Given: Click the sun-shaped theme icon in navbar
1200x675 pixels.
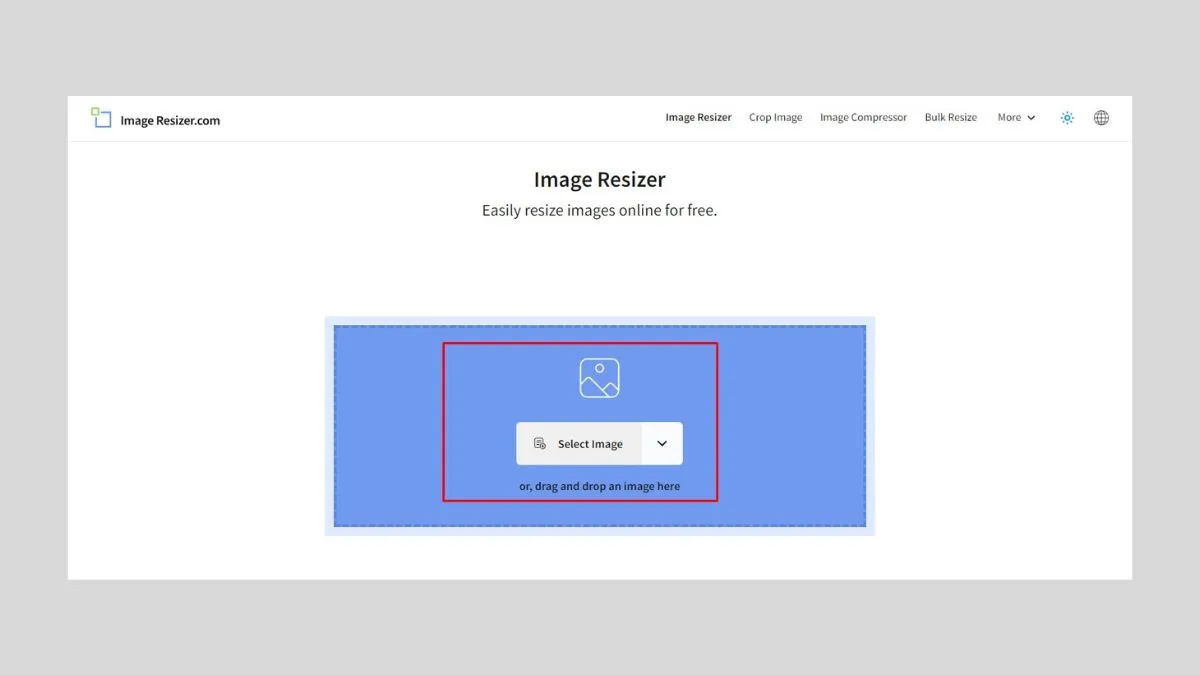Looking at the screenshot, I should tap(1066, 117).
